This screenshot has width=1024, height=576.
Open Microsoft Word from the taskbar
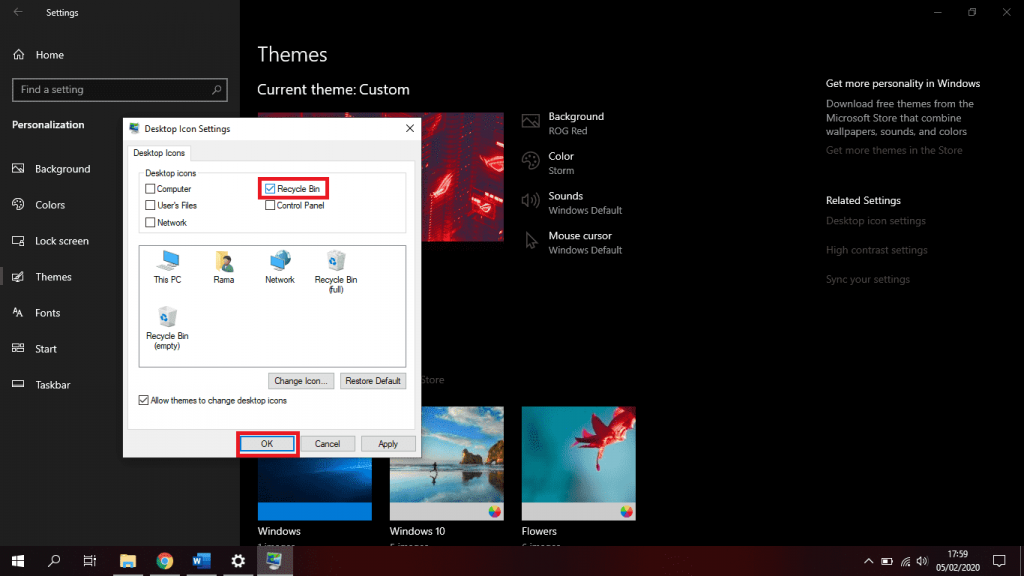coord(201,561)
